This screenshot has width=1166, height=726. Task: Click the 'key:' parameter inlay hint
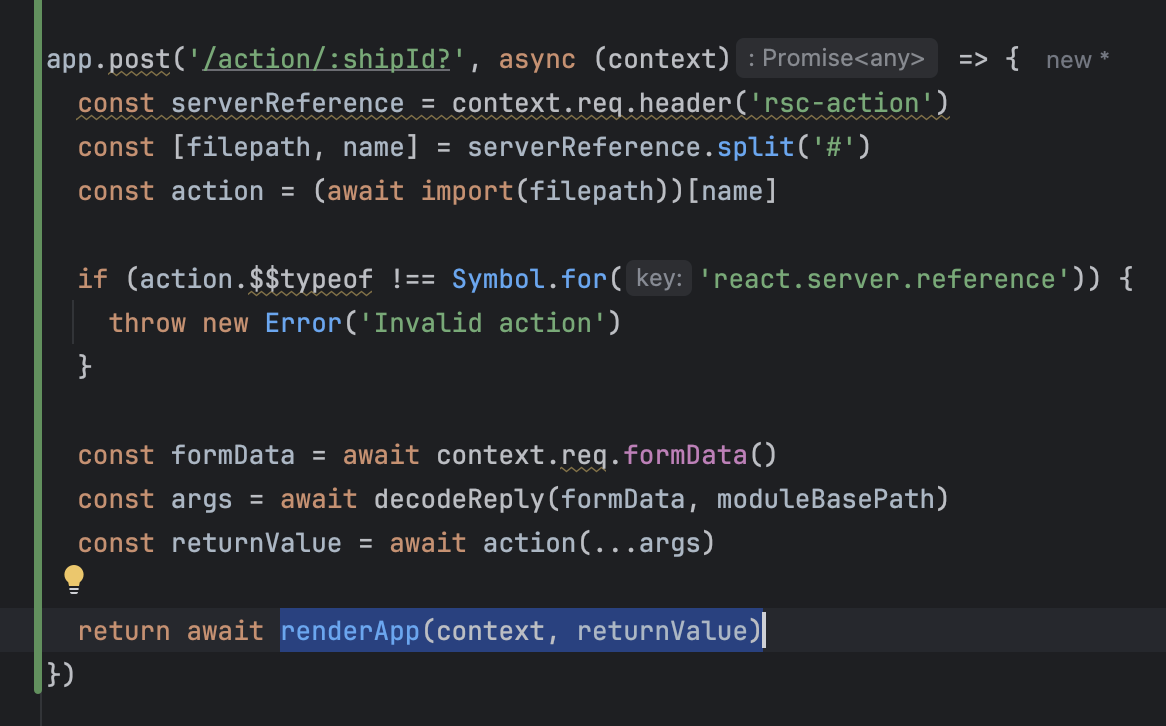pyautogui.click(x=659, y=278)
